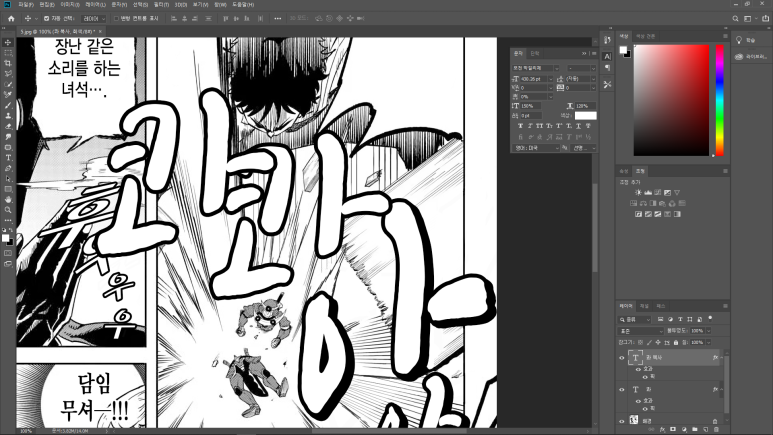Select the Rectangular Marquee tool
Image resolution: width=773 pixels, height=435 pixels.
(8, 53)
